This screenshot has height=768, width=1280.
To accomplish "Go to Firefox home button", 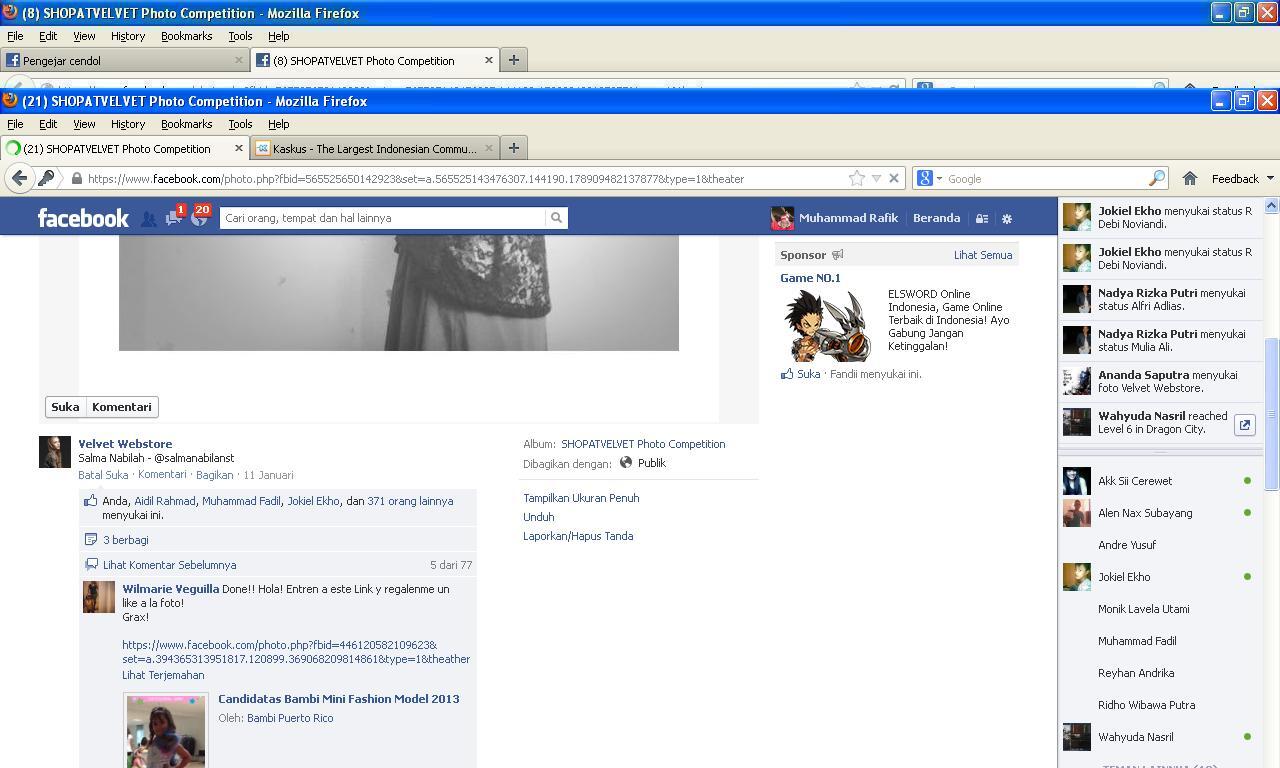I will (1190, 178).
